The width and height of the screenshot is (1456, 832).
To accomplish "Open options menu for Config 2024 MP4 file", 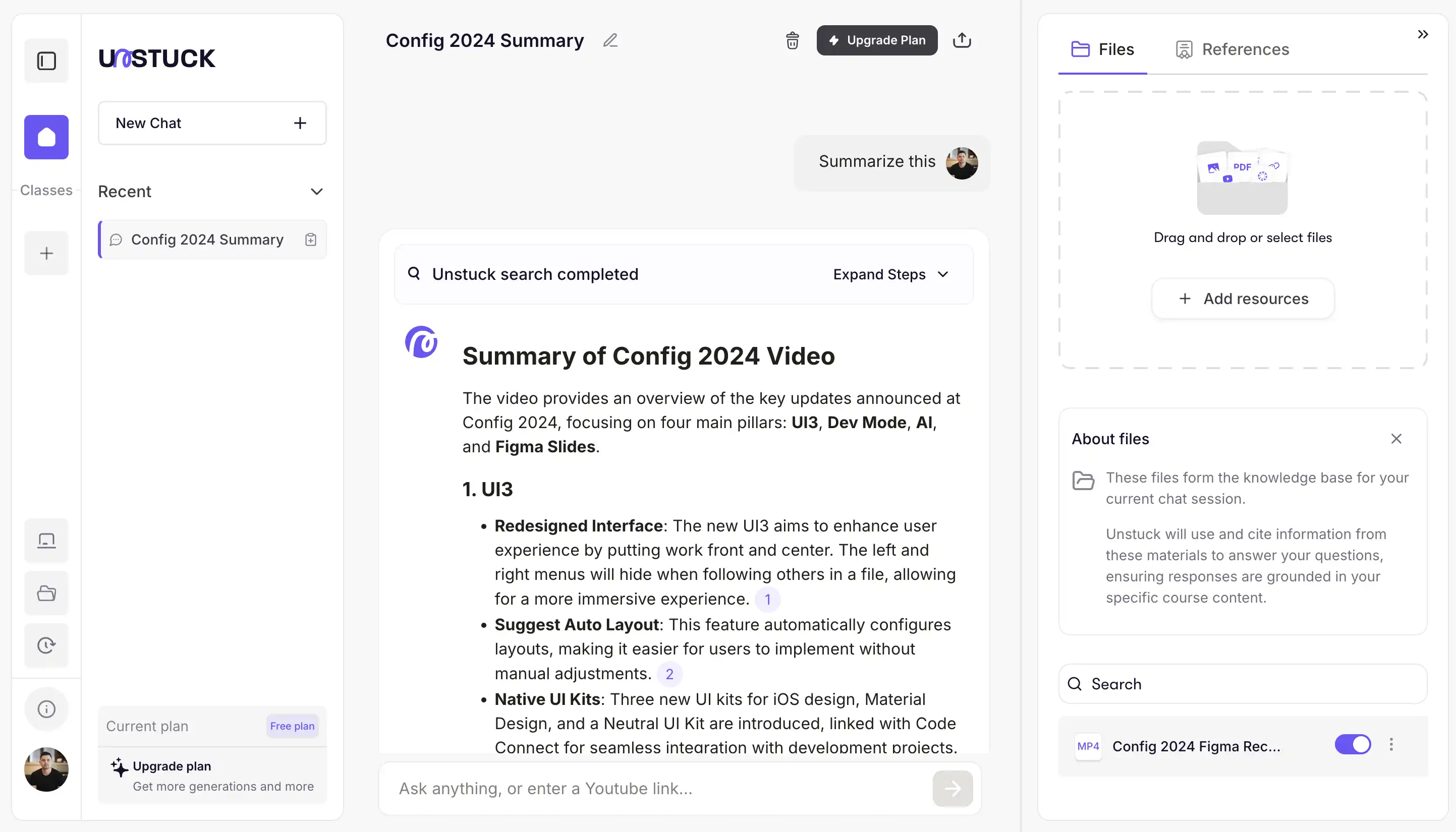I will coord(1391,745).
